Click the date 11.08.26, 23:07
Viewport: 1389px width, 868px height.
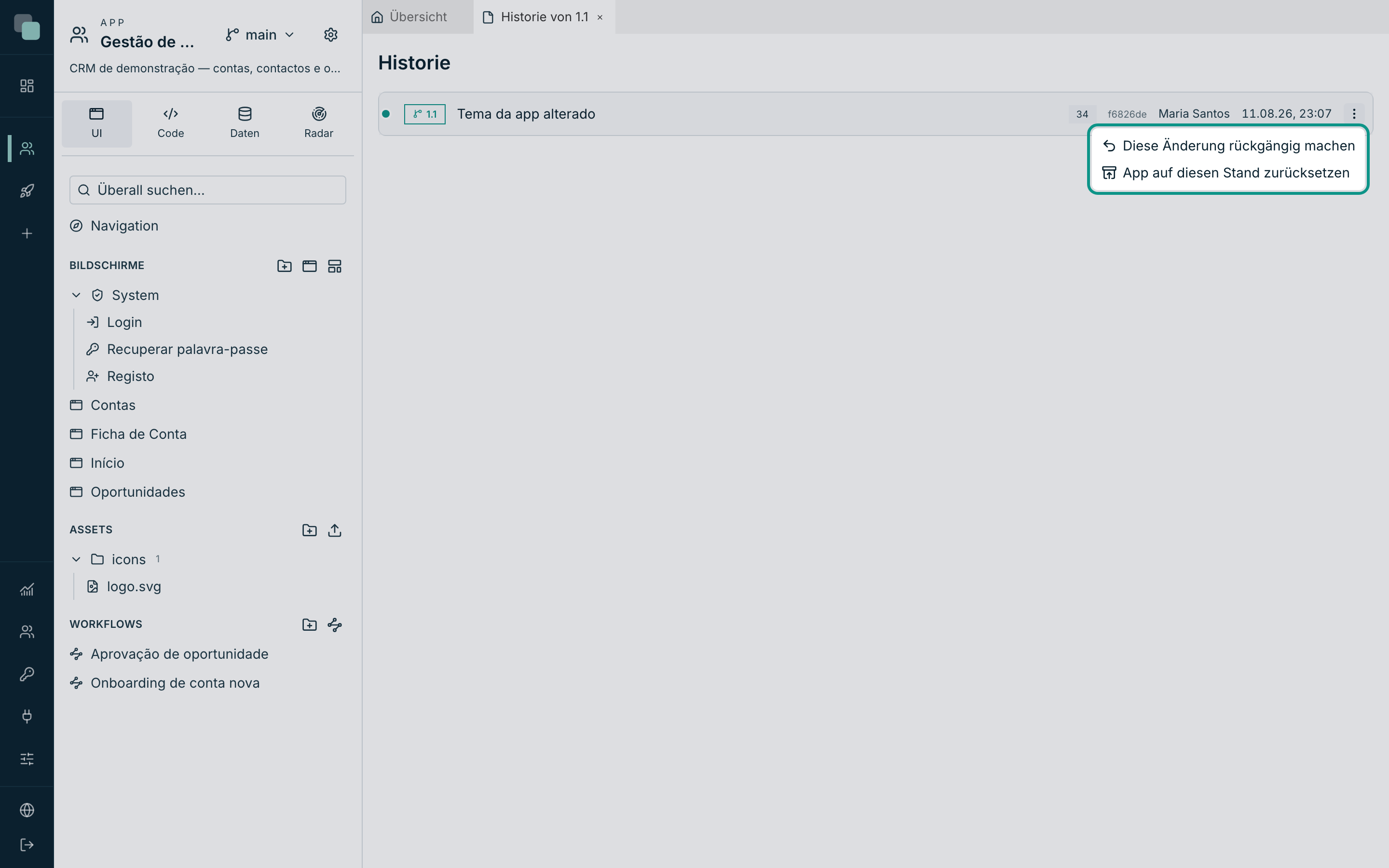(x=1286, y=114)
